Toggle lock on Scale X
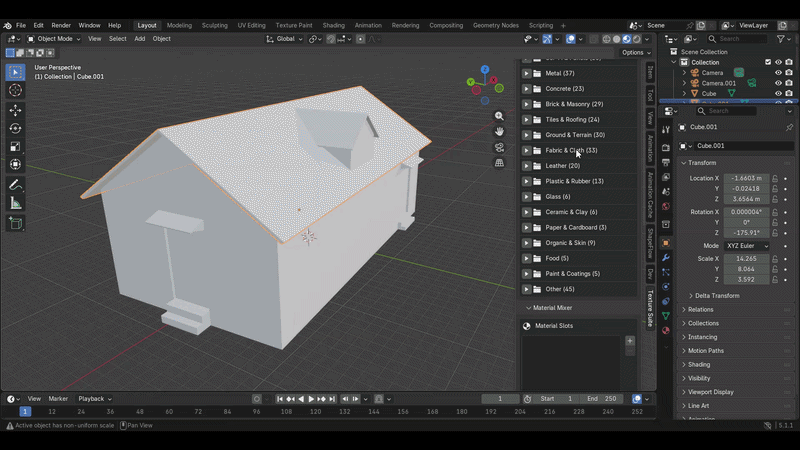The width and height of the screenshot is (800, 450). pyautogui.click(x=775, y=259)
